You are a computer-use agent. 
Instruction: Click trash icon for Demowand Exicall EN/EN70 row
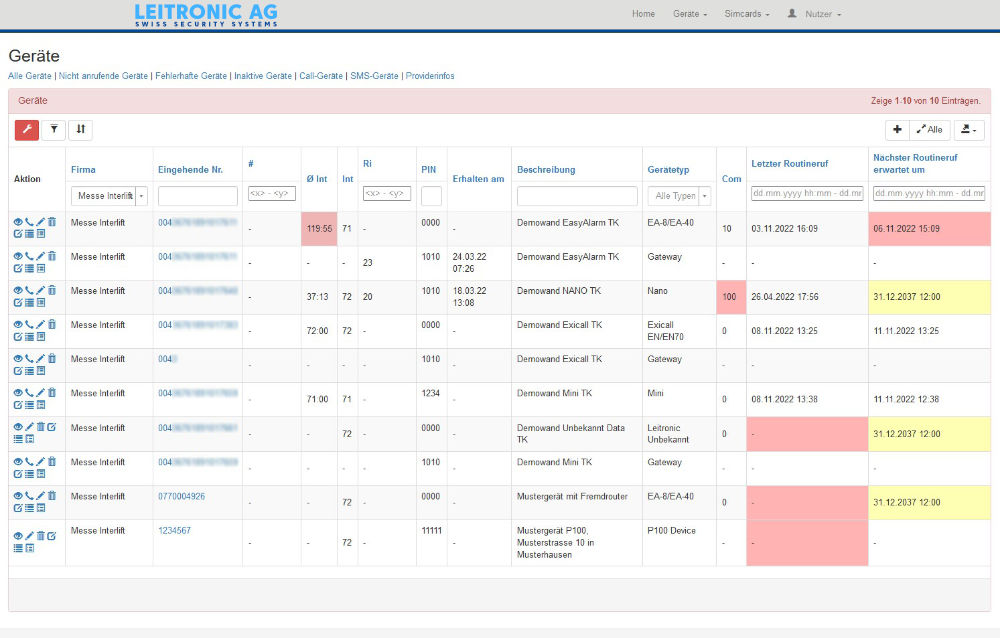click(52, 325)
